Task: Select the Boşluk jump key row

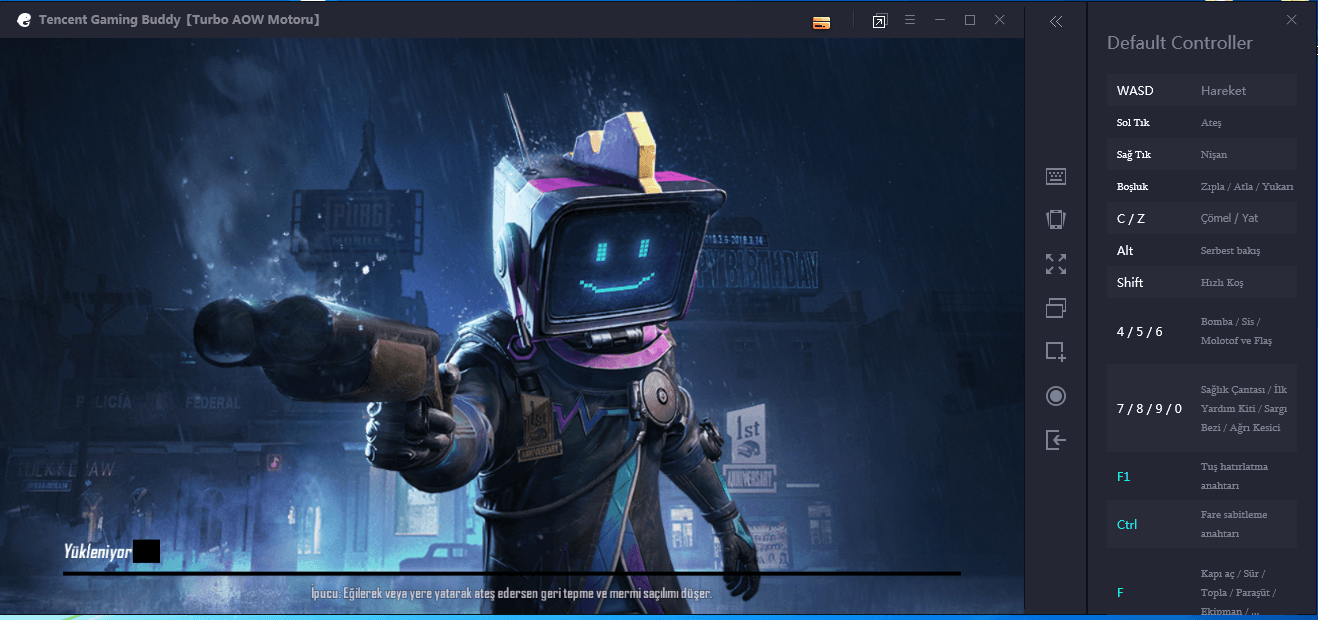Action: [1201, 186]
